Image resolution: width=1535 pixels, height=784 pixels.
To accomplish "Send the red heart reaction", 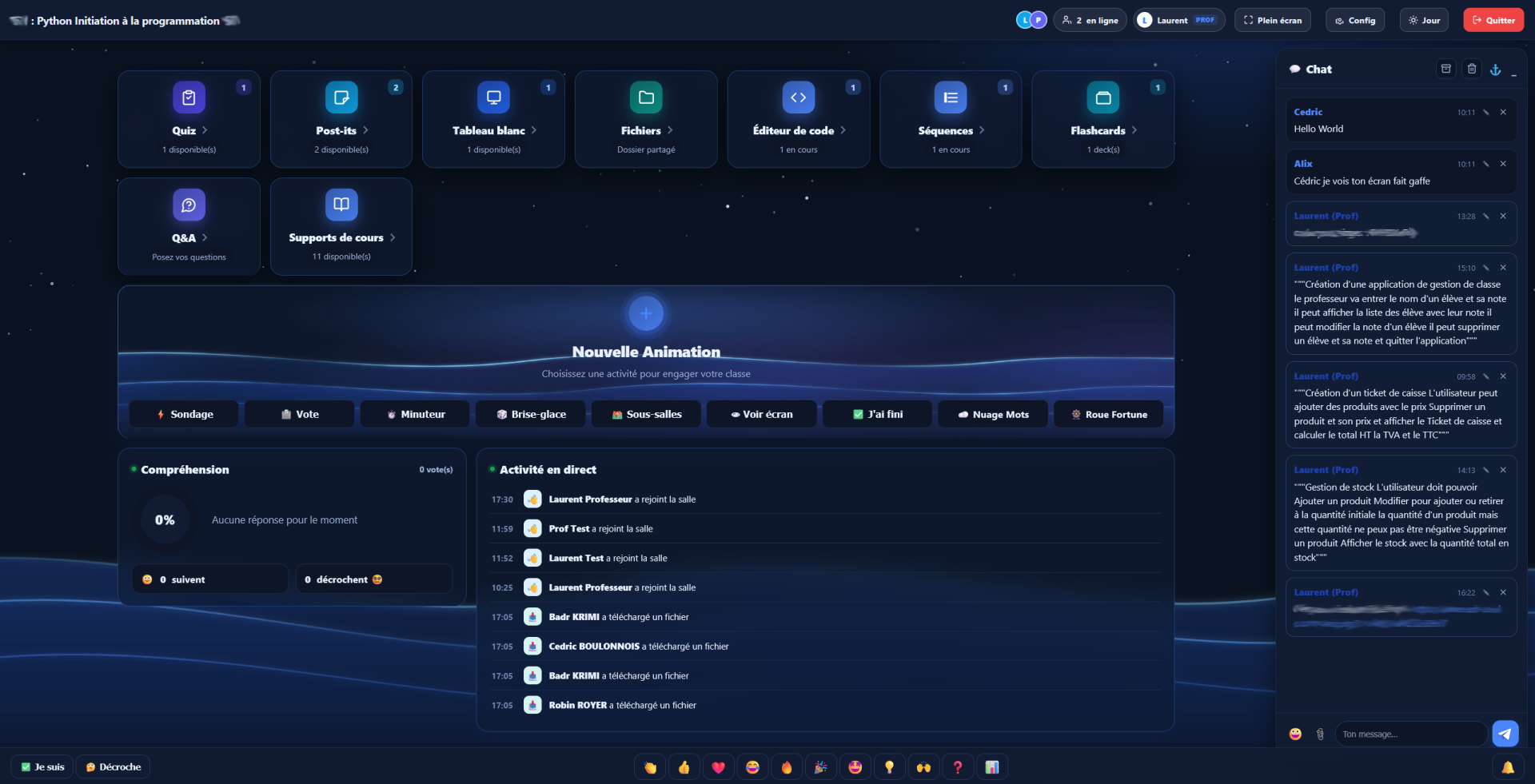I will click(718, 767).
